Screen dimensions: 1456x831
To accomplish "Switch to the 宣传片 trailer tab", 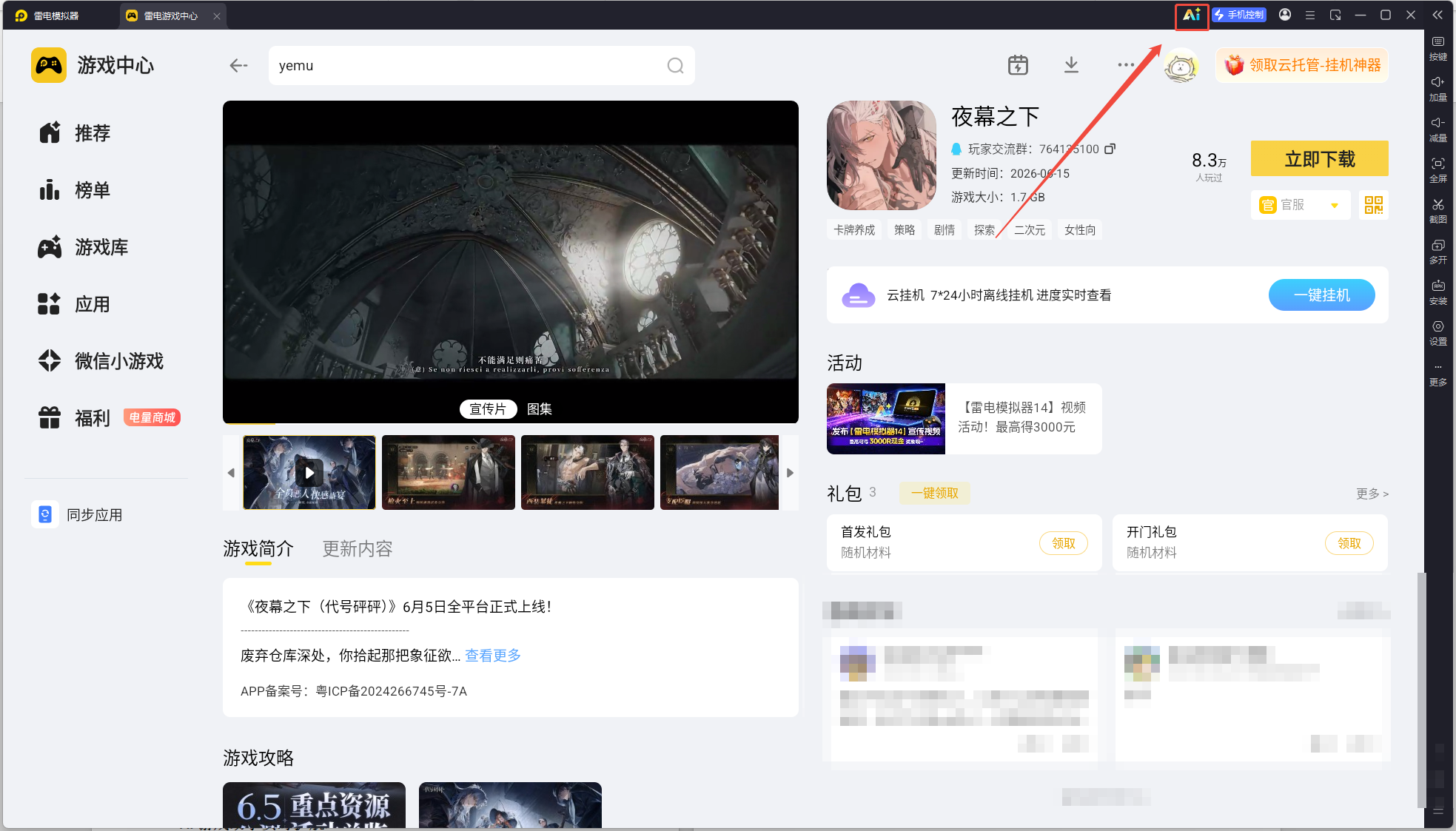I will pyautogui.click(x=488, y=409).
